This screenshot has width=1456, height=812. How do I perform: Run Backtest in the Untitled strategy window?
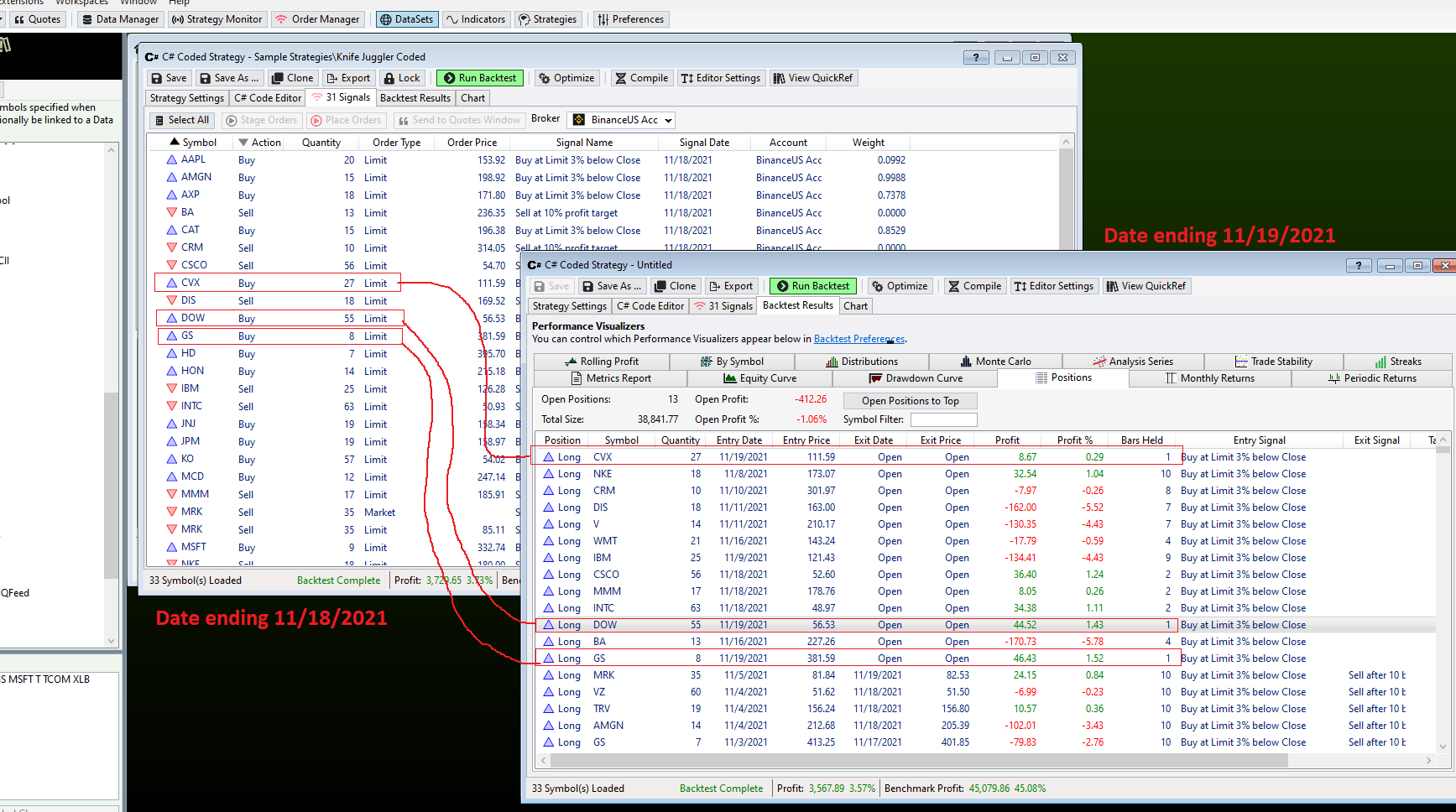[x=812, y=286]
